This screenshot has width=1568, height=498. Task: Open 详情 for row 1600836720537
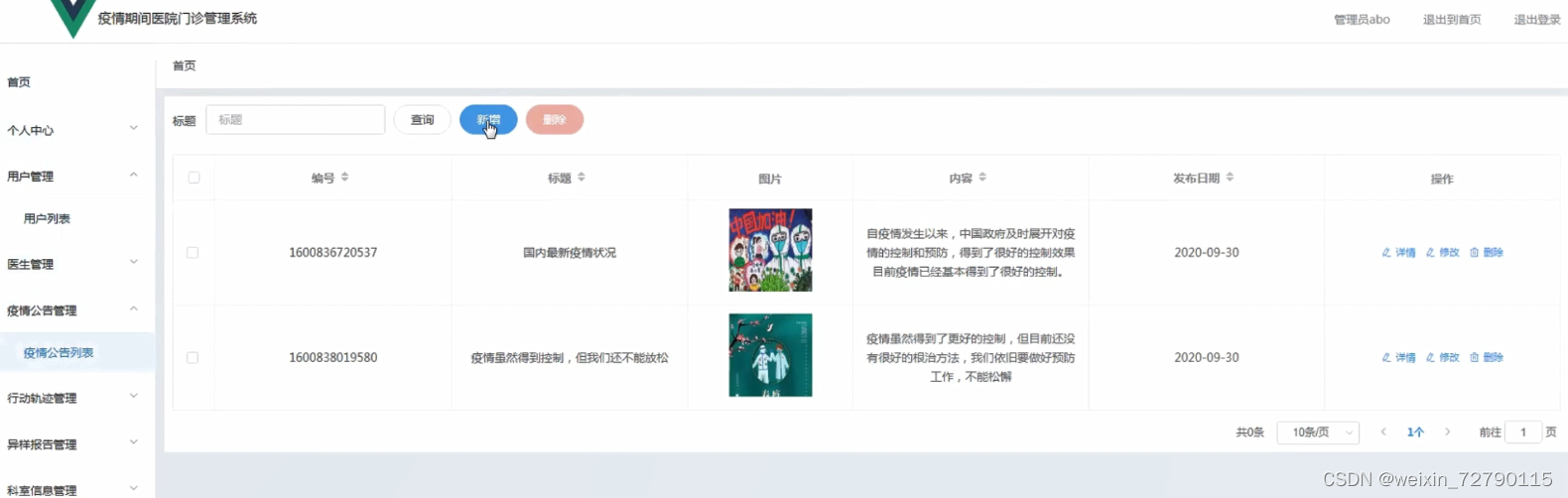tap(1399, 253)
